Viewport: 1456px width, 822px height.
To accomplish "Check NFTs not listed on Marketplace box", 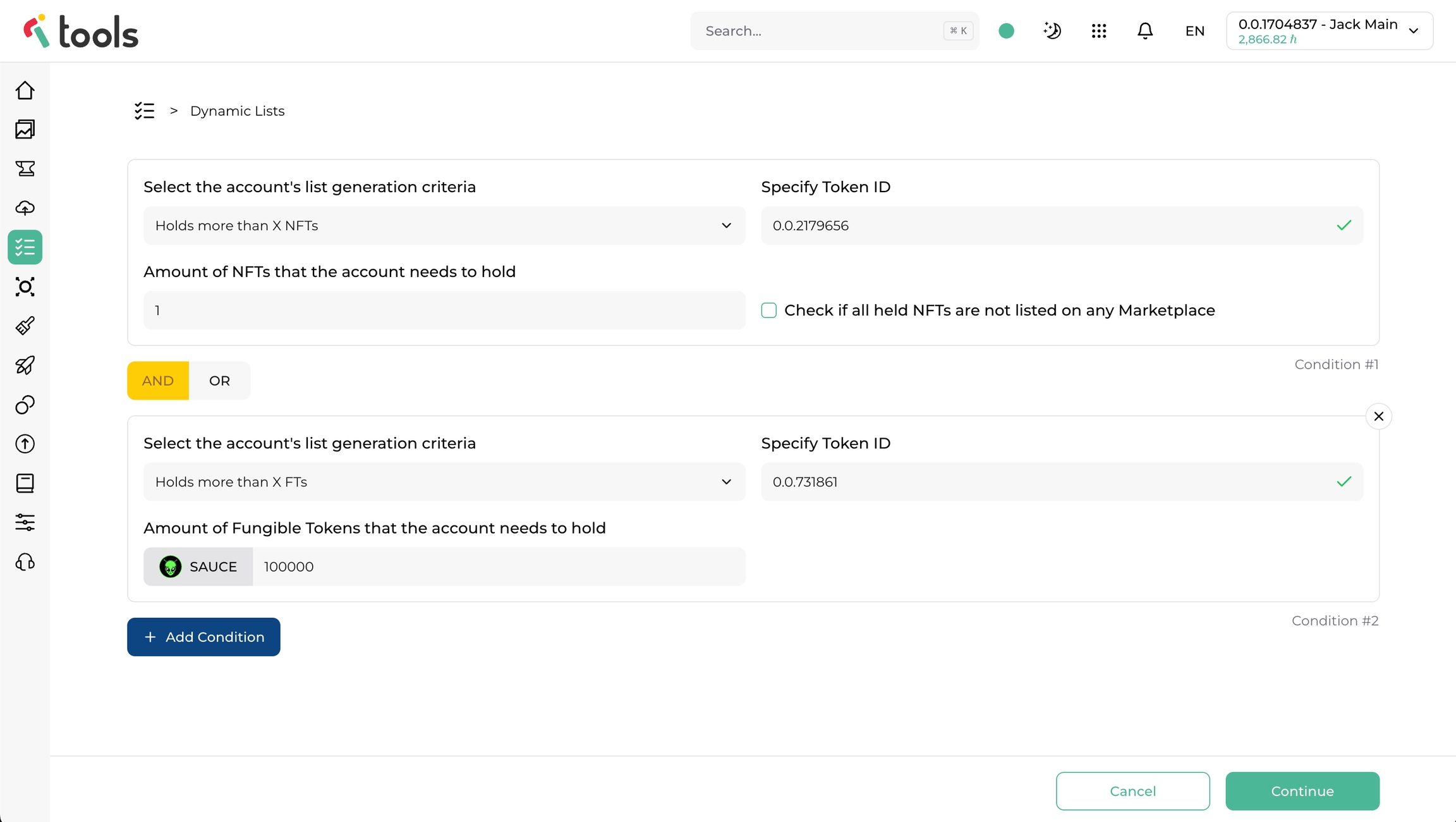I will (x=769, y=310).
